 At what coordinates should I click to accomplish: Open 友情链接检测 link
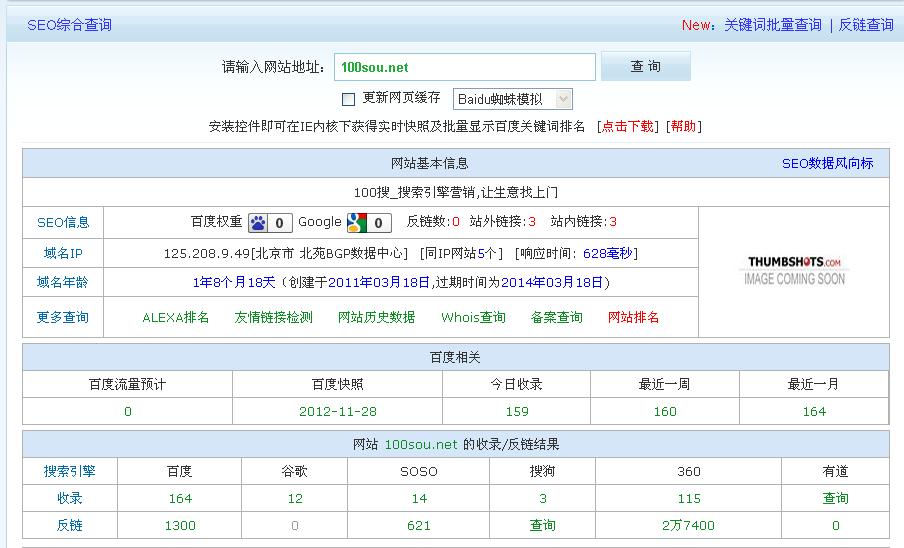point(273,317)
